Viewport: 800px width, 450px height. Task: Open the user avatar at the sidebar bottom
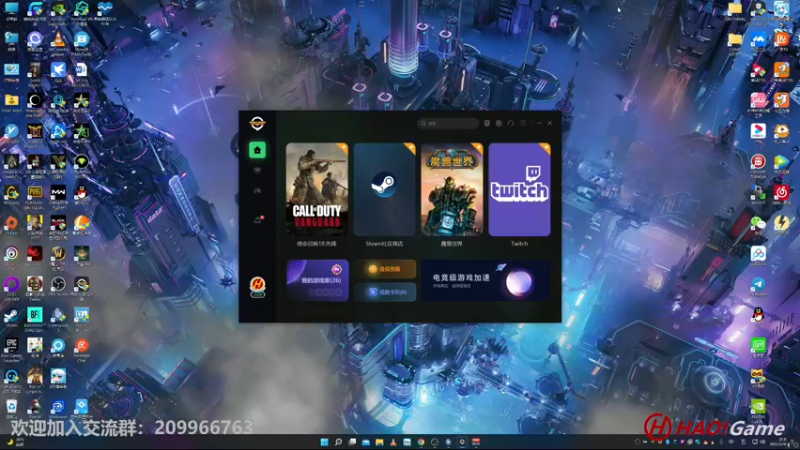click(x=258, y=286)
